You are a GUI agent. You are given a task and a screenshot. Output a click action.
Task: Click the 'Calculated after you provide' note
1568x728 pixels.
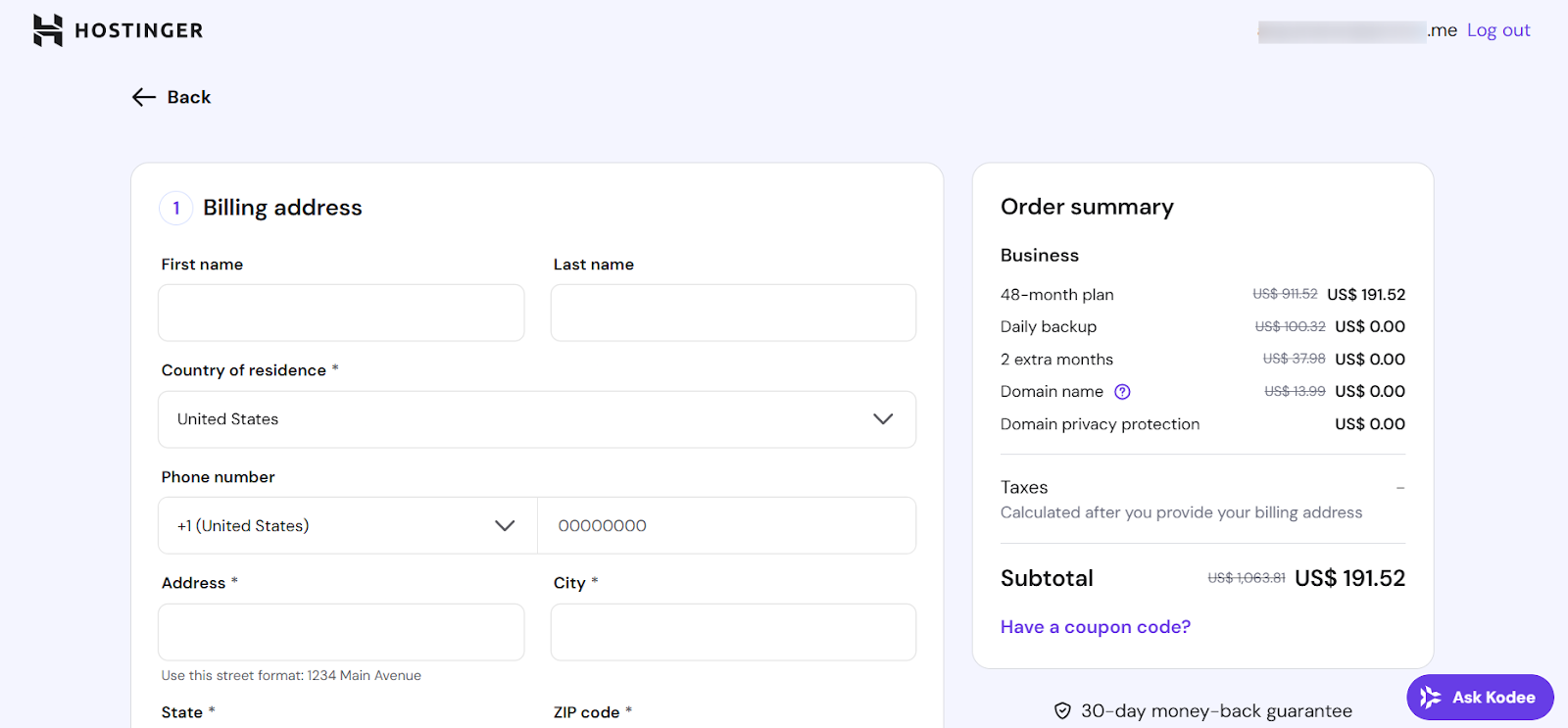1181,512
